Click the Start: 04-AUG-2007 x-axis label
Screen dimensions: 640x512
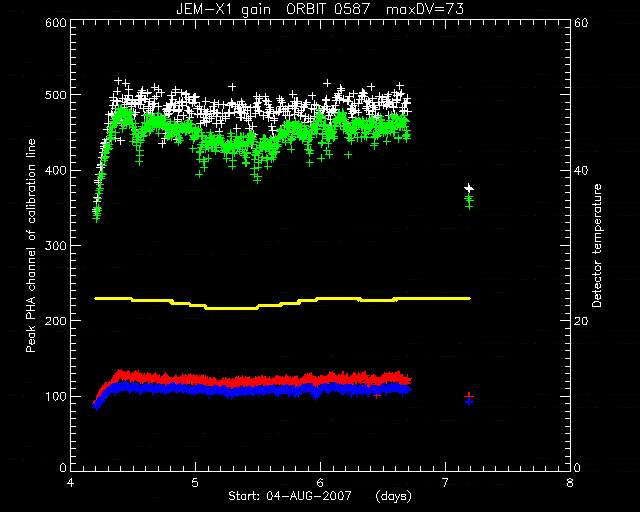click(290, 496)
